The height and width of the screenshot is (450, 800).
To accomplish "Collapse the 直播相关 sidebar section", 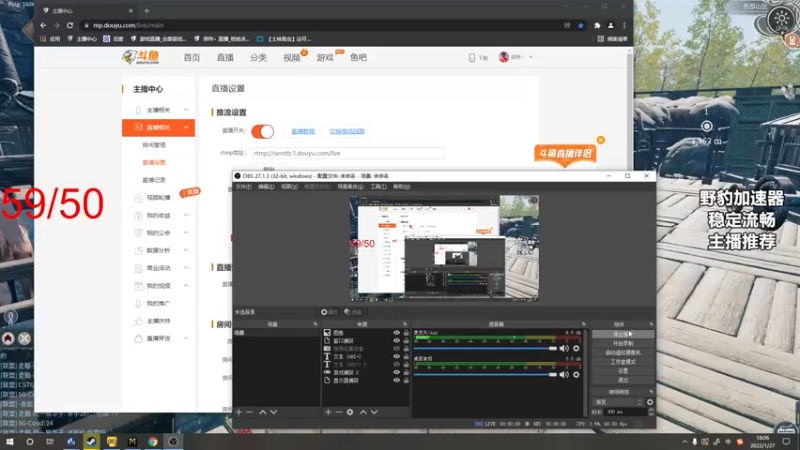I will pyautogui.click(x=186, y=127).
